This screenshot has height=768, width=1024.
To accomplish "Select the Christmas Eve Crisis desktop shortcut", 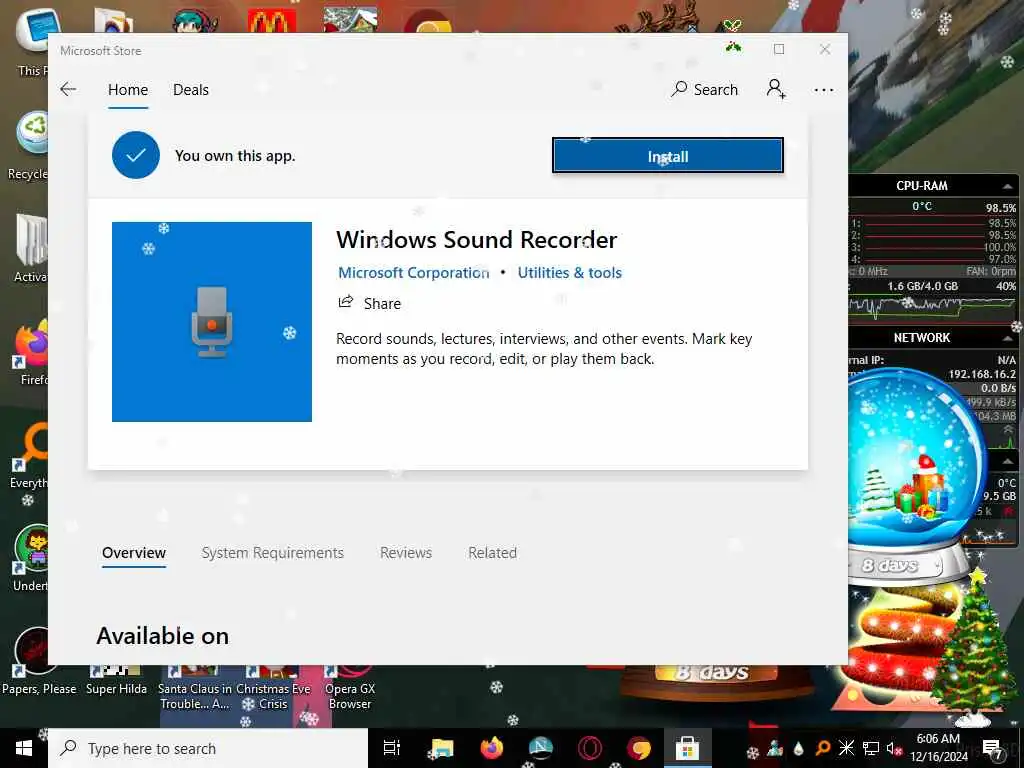I will 273,688.
